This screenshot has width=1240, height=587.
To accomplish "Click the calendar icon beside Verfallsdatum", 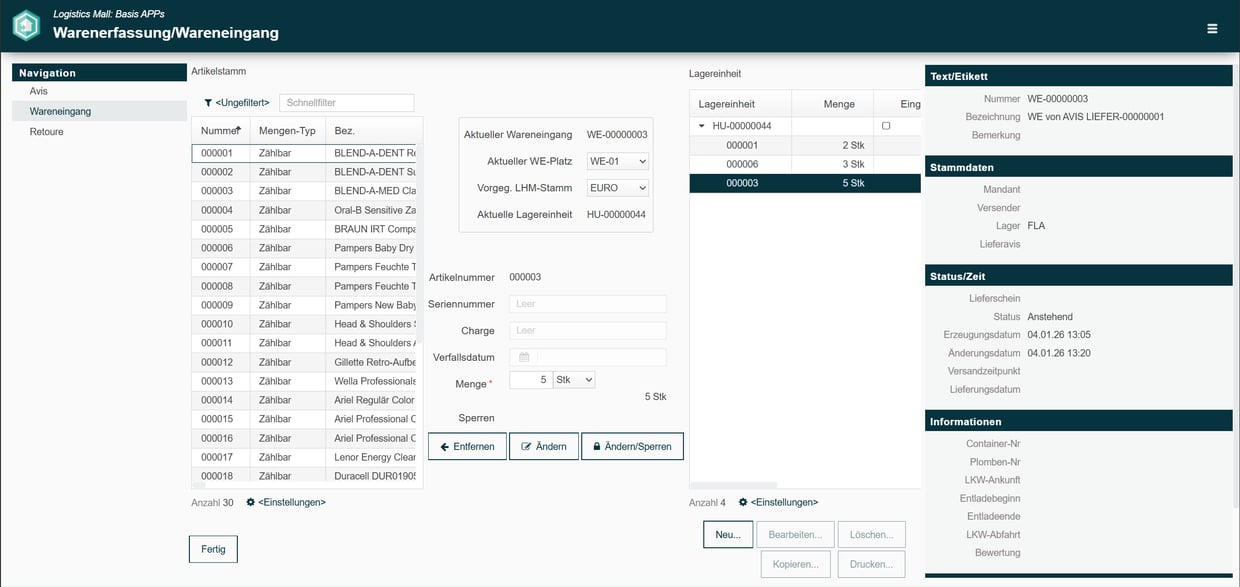I will [x=523, y=357].
